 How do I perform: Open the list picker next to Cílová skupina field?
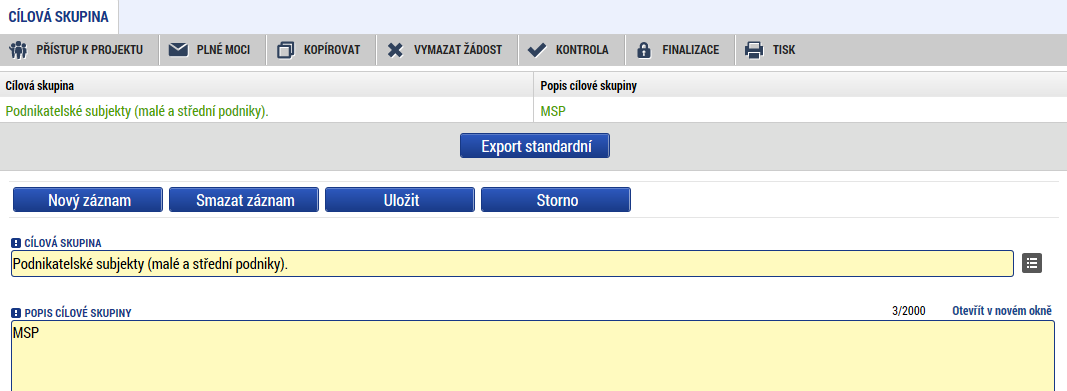pos(1032,263)
